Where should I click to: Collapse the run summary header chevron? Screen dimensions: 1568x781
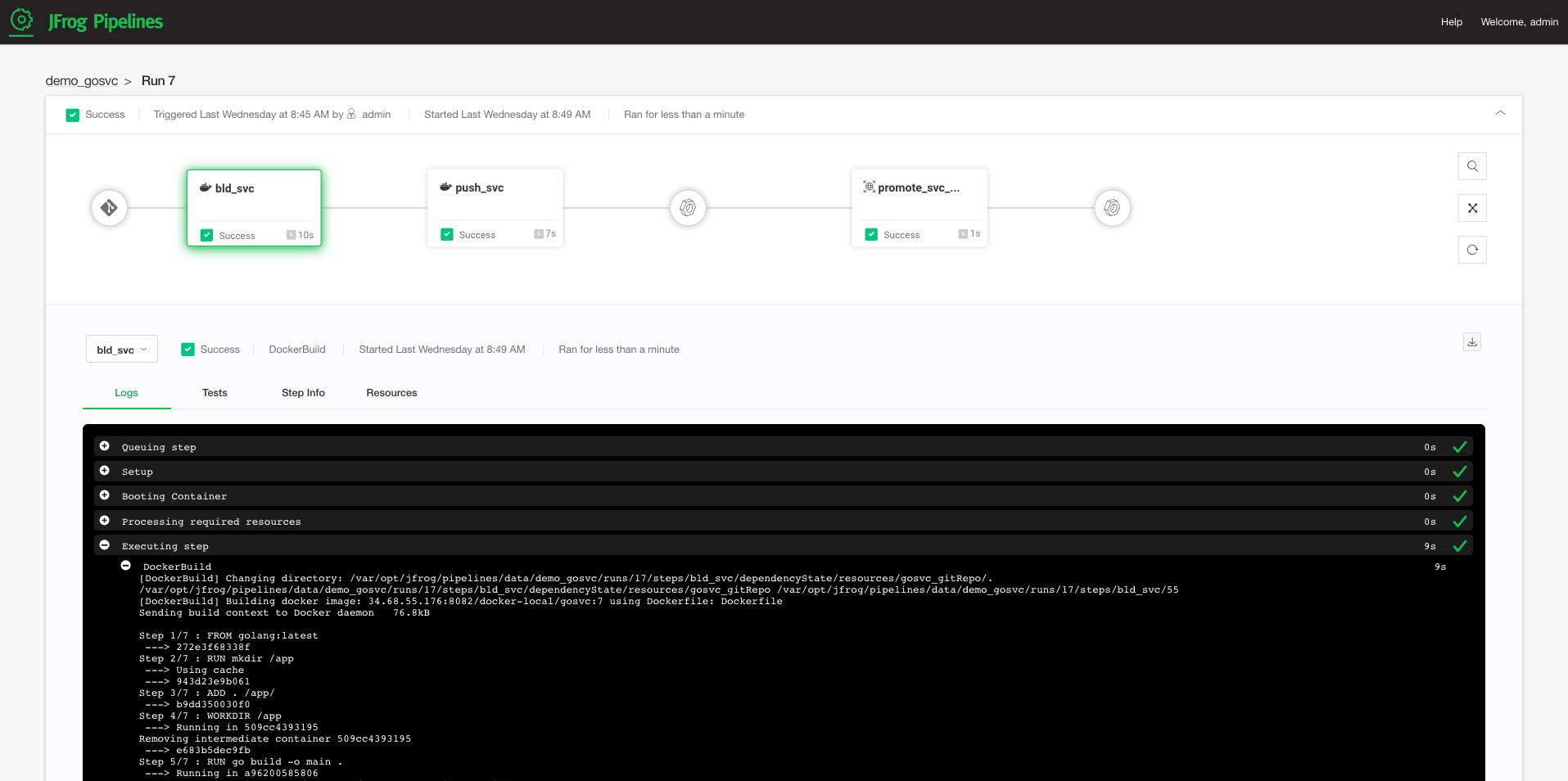click(1500, 113)
